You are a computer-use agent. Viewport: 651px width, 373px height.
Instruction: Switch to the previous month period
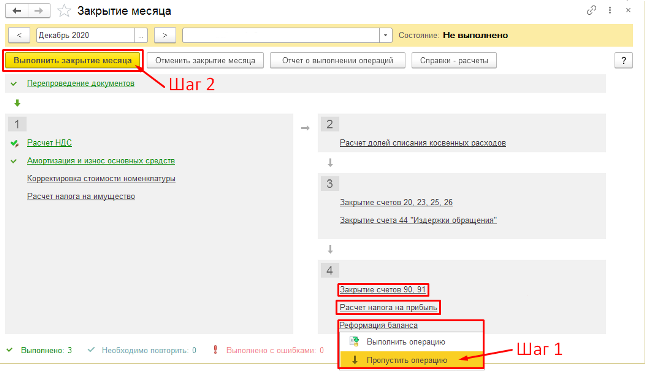19,35
